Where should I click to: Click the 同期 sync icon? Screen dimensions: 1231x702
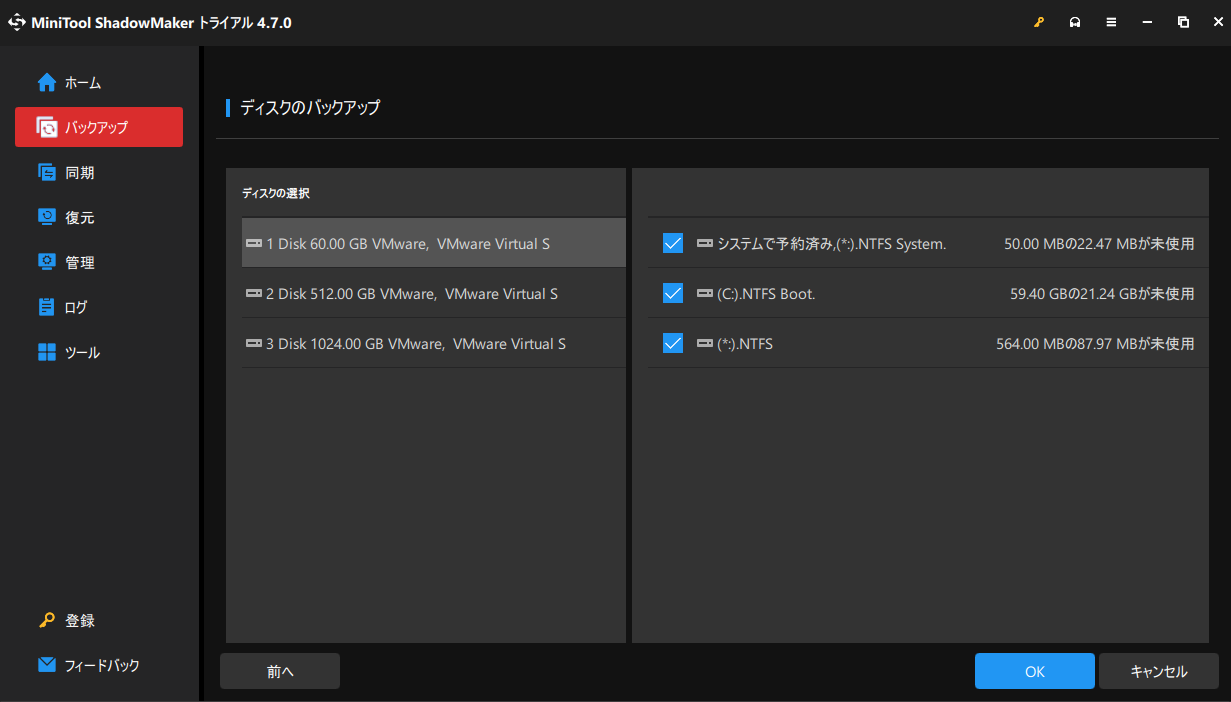tap(46, 172)
